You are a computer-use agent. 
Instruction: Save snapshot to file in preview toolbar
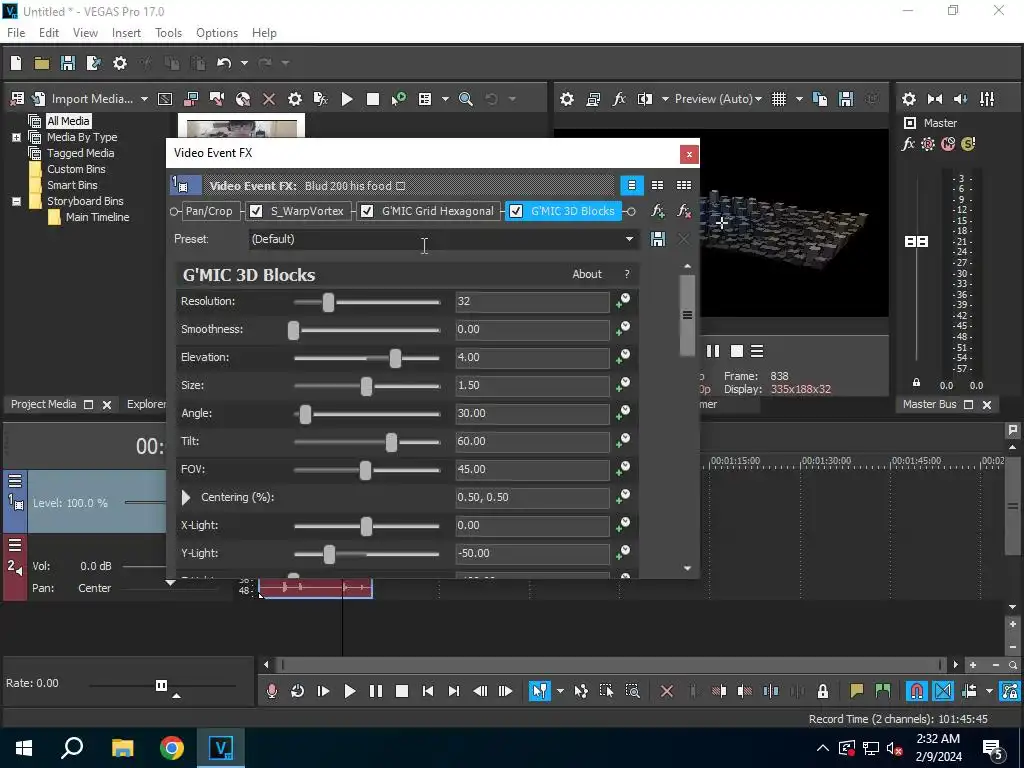click(846, 99)
